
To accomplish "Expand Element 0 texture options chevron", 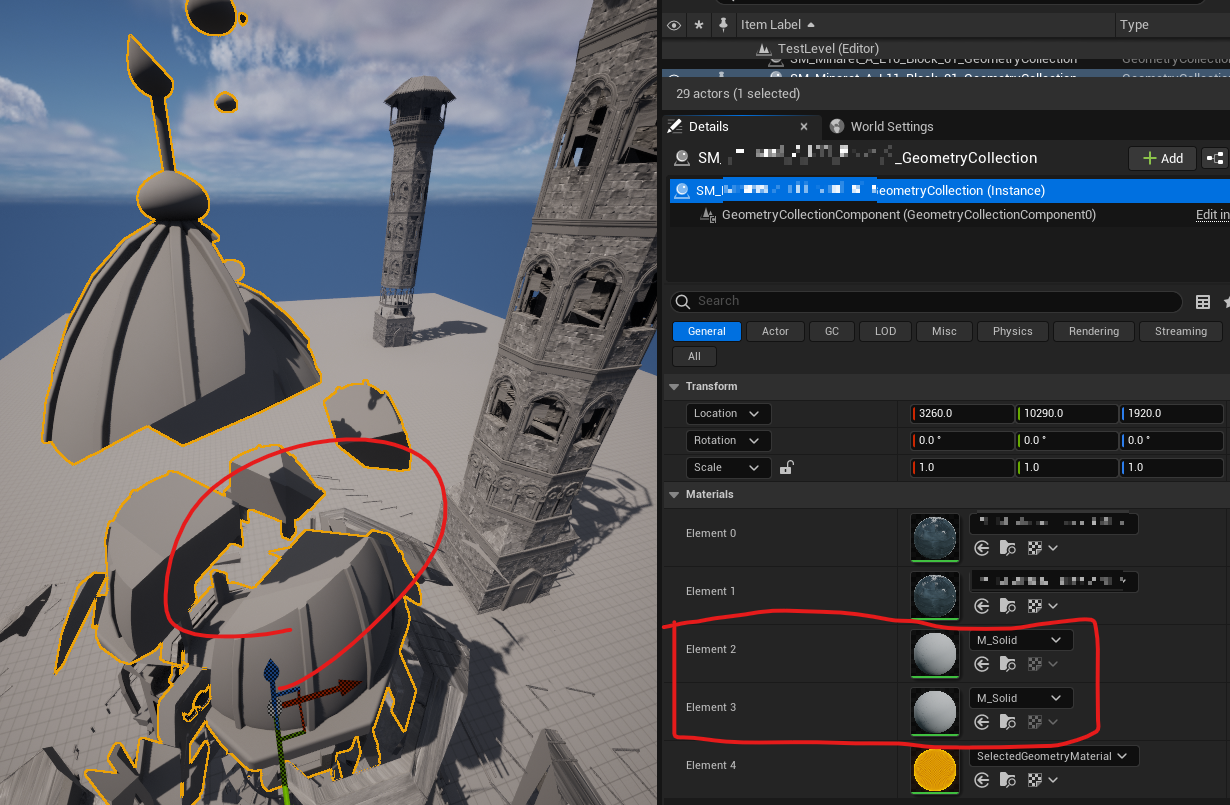I will point(1053,548).
